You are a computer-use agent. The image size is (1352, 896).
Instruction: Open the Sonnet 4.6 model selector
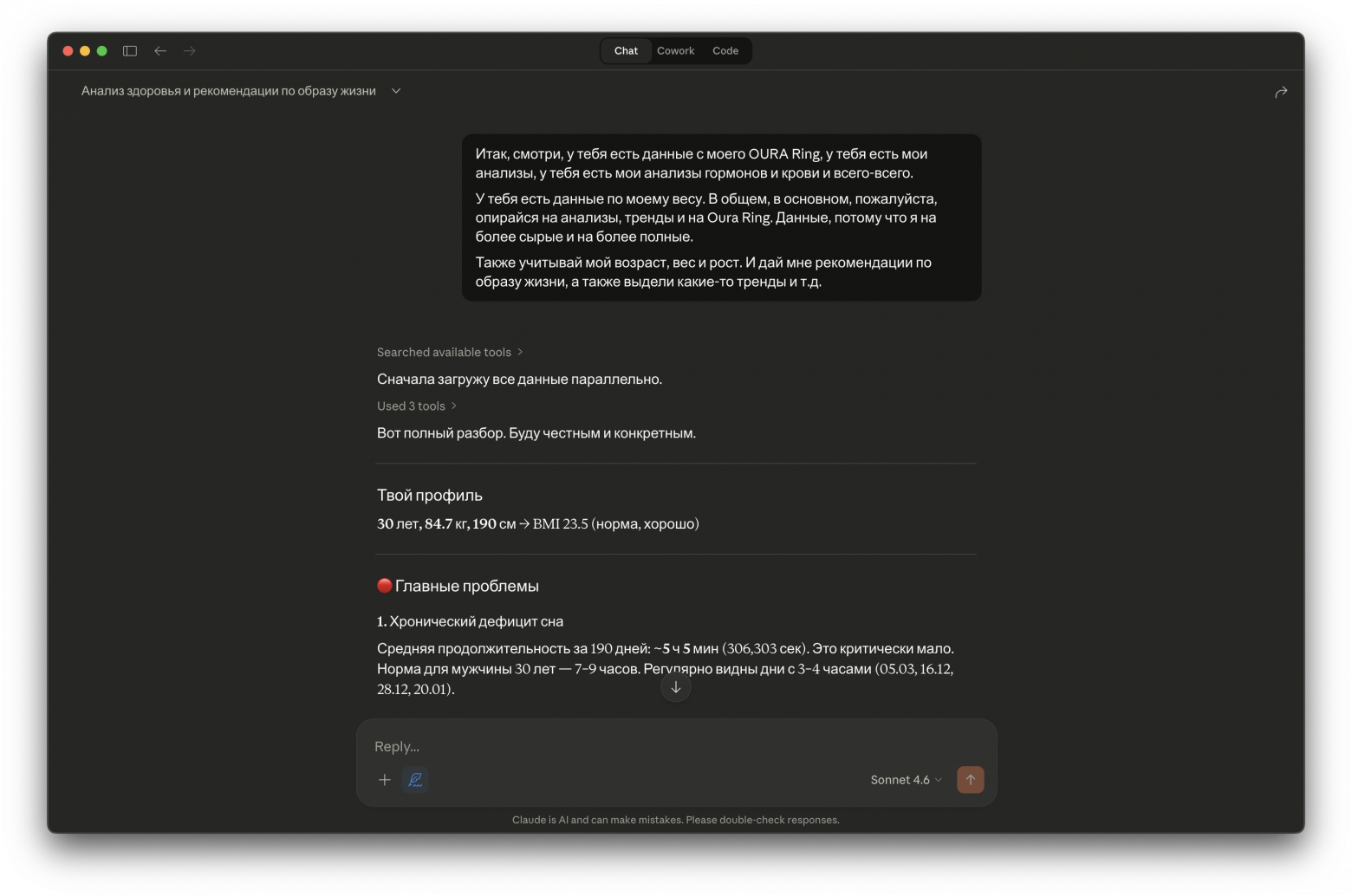tap(906, 780)
